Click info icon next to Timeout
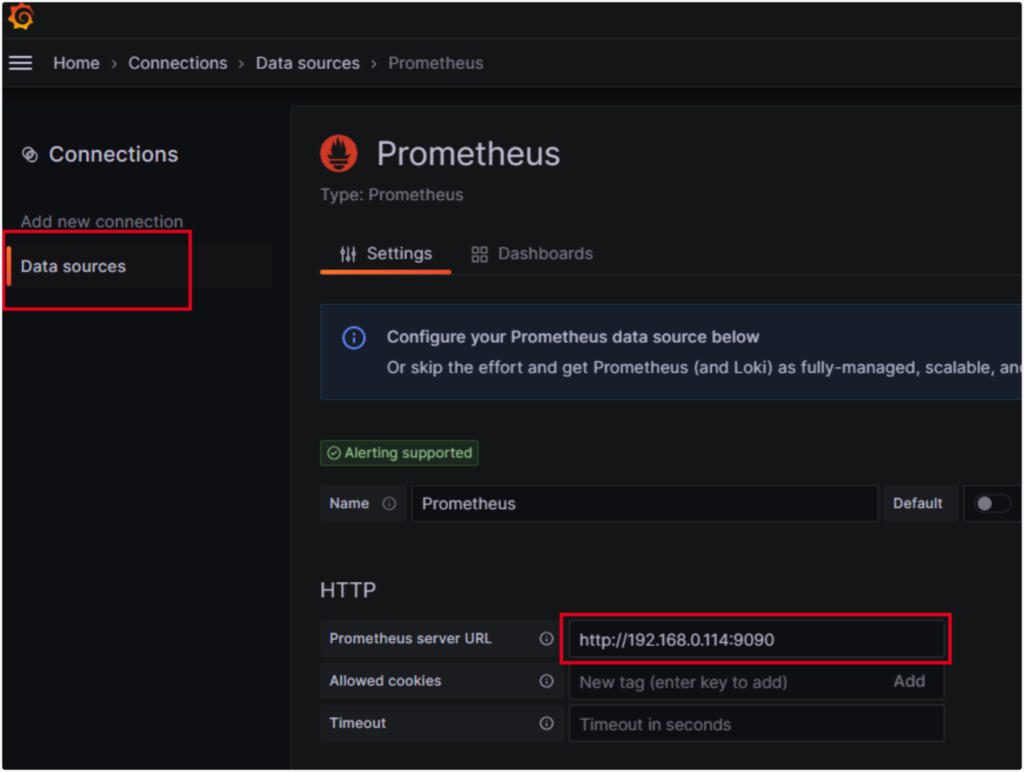 [x=546, y=723]
